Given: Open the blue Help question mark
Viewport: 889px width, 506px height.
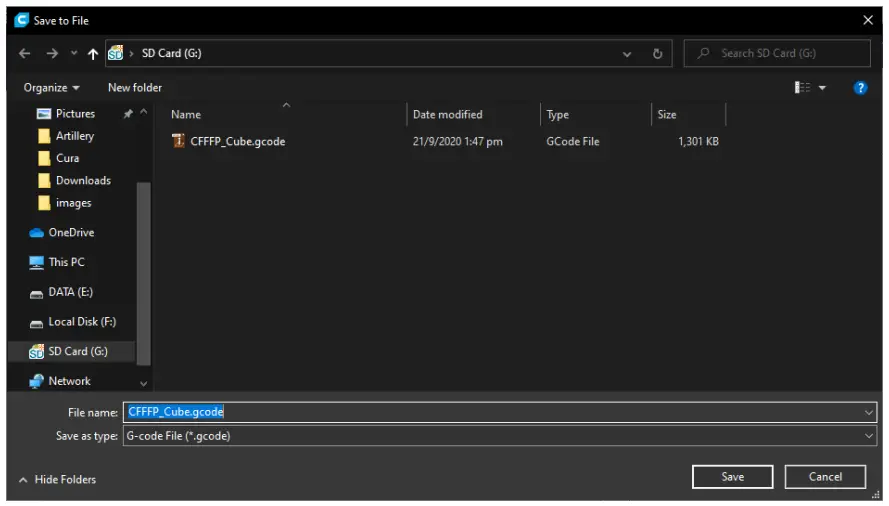Looking at the screenshot, I should coord(859,88).
